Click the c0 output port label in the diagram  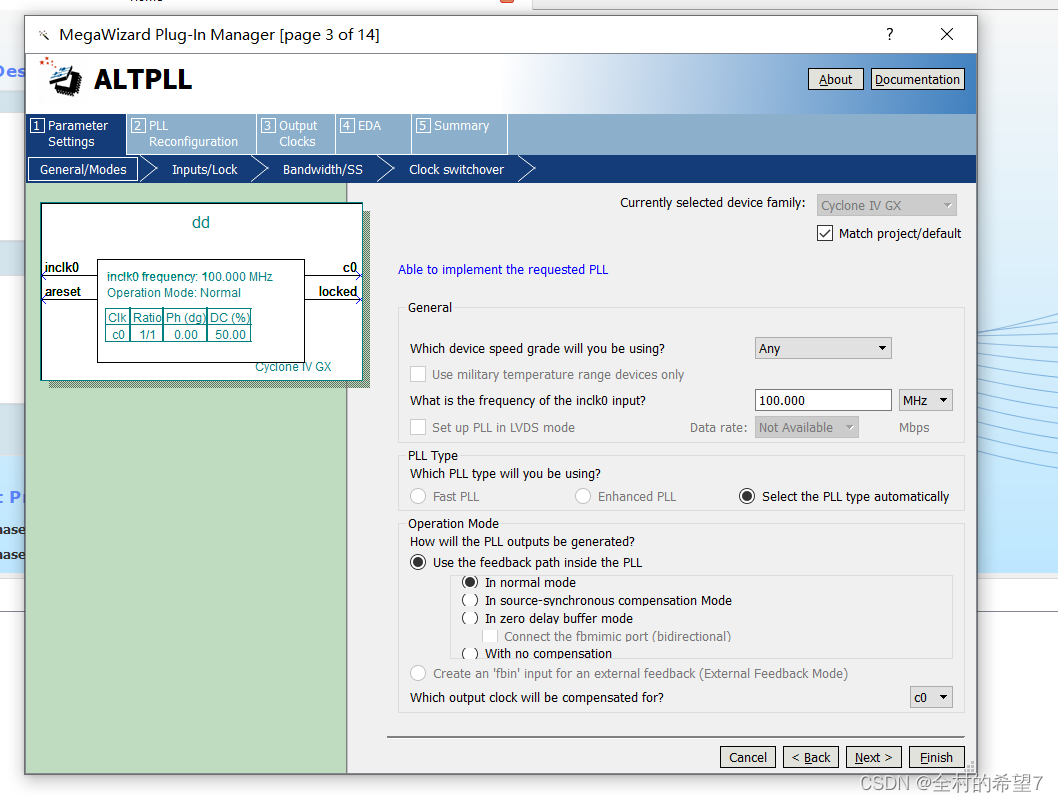tap(350, 267)
